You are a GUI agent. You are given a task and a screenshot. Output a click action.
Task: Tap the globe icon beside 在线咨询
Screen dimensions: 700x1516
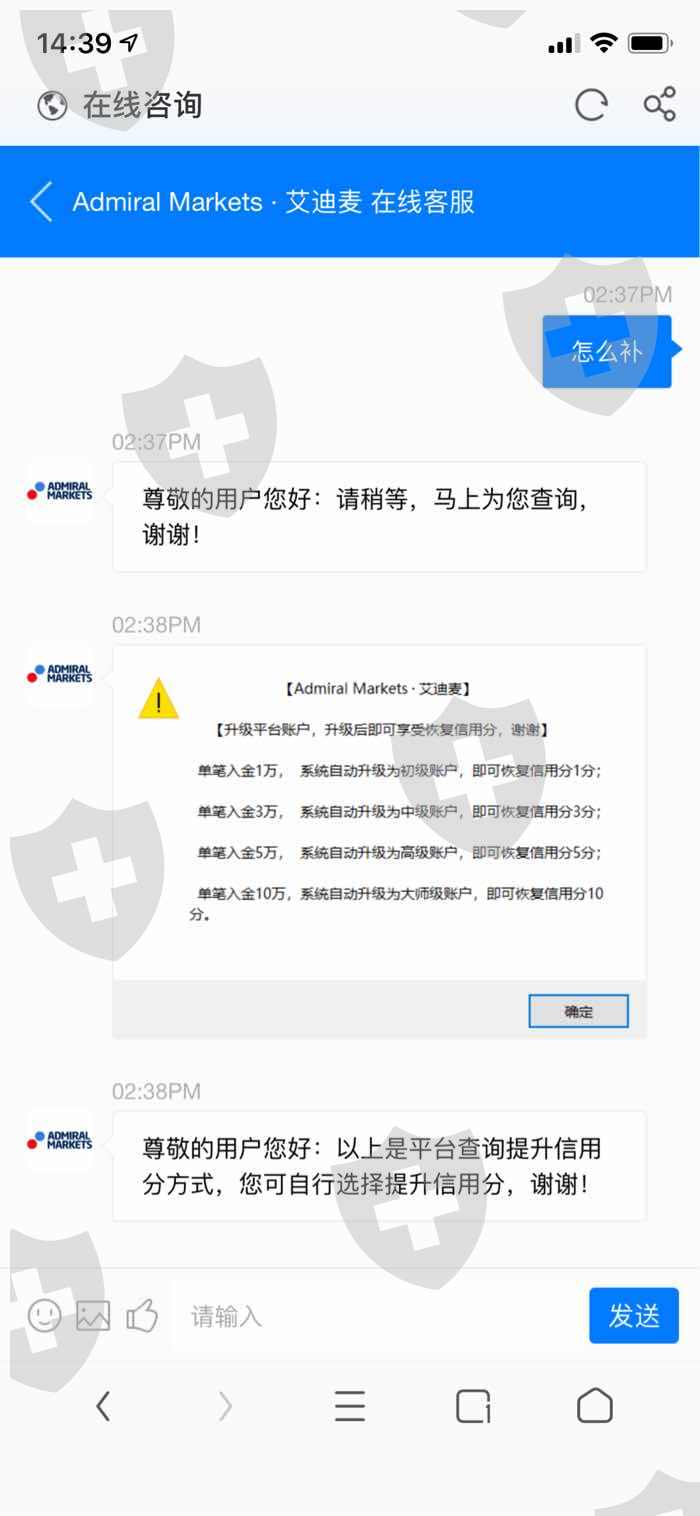click(52, 105)
